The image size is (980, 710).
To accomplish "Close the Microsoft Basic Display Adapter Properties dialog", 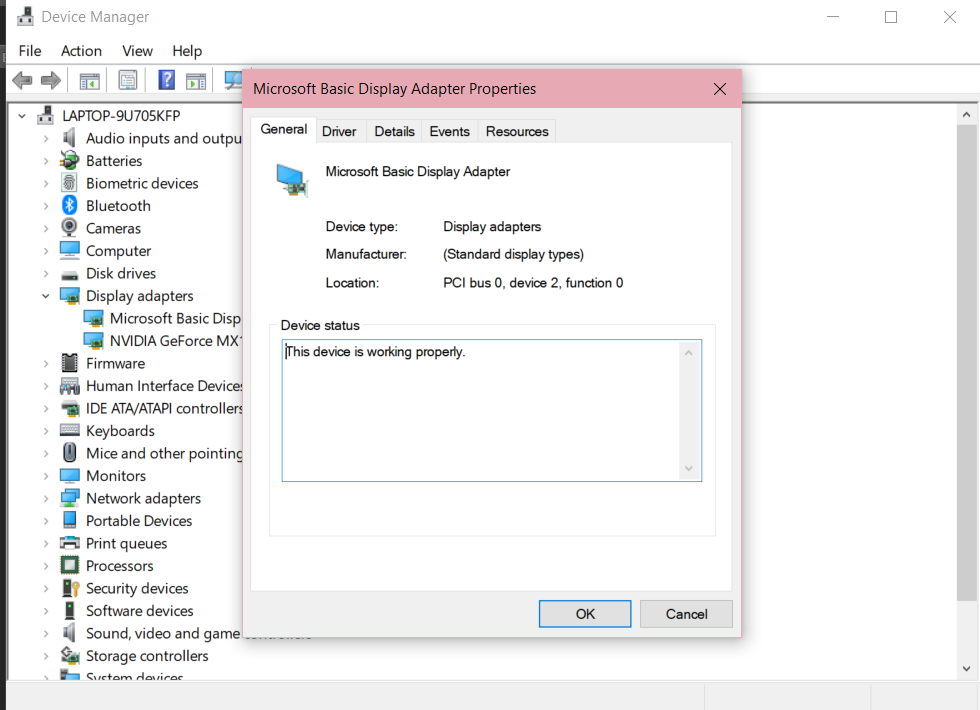I will click(x=719, y=89).
